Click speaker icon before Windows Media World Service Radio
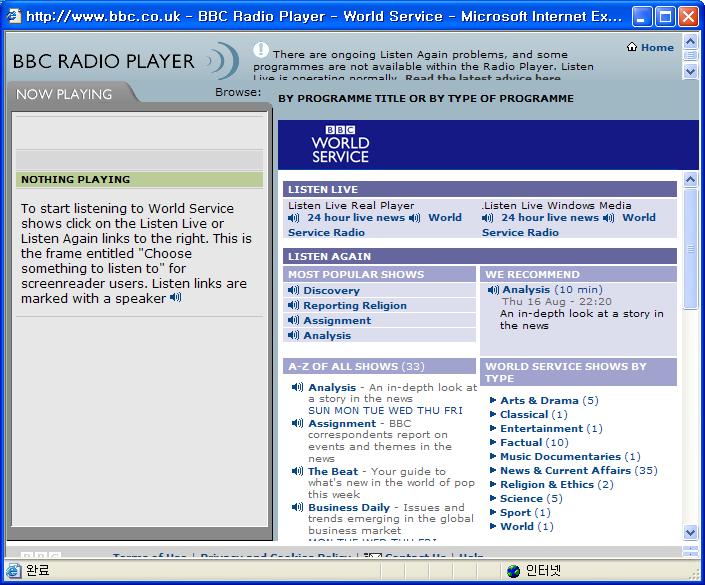Viewport: 705px width, 585px height. [608, 218]
